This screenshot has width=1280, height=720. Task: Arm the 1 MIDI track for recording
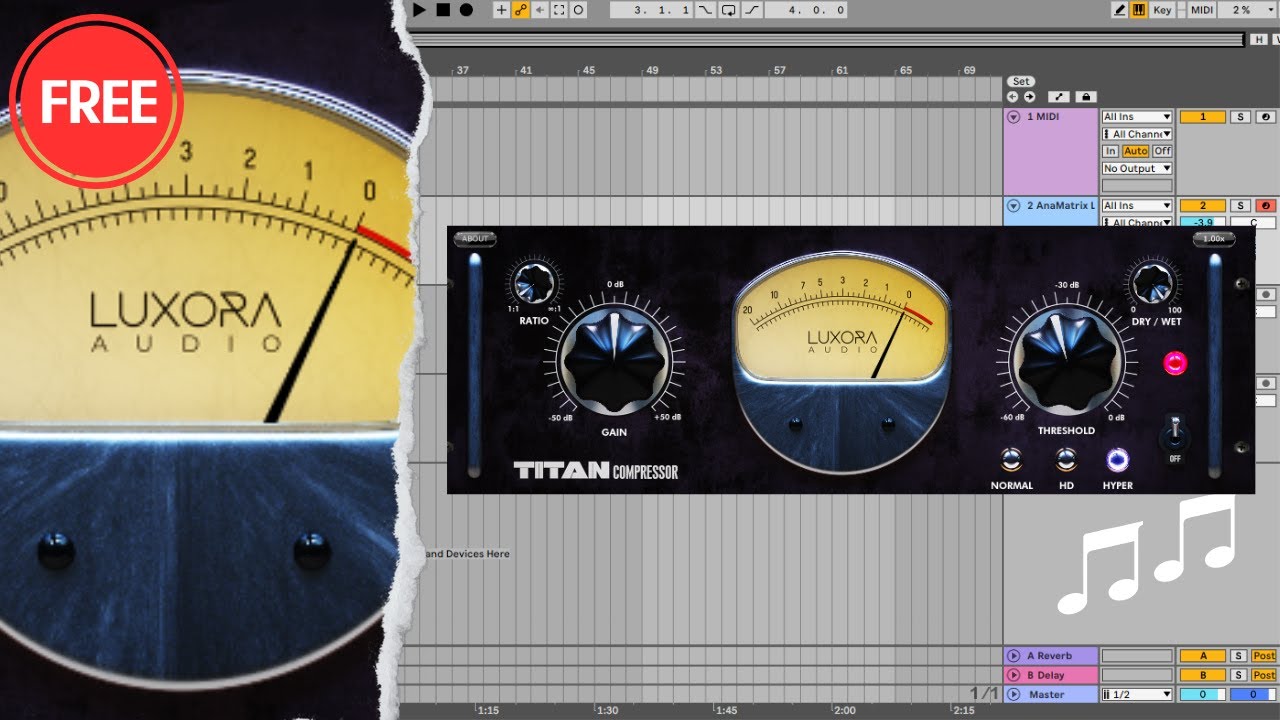coord(1265,117)
